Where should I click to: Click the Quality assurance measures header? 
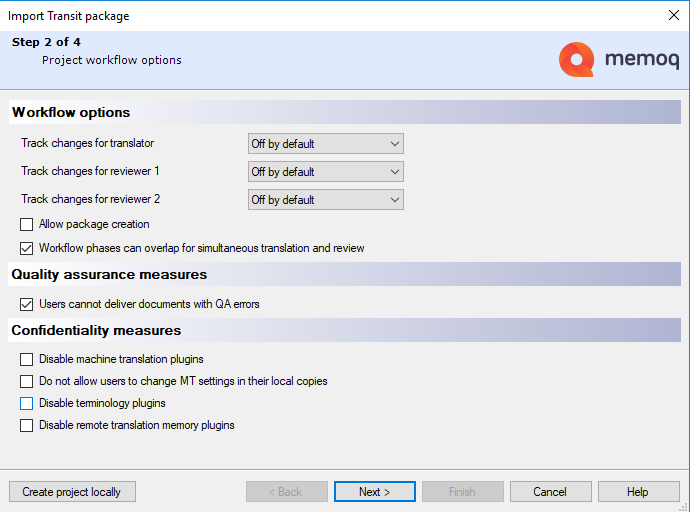pyautogui.click(x=109, y=274)
